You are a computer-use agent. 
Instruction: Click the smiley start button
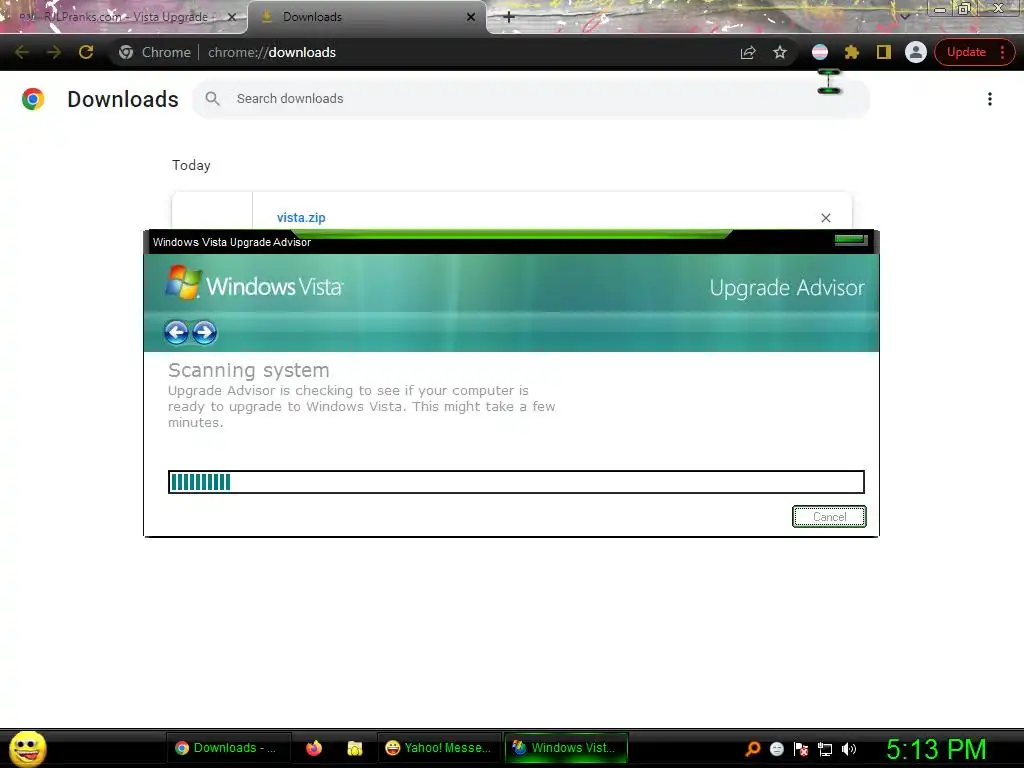point(27,748)
